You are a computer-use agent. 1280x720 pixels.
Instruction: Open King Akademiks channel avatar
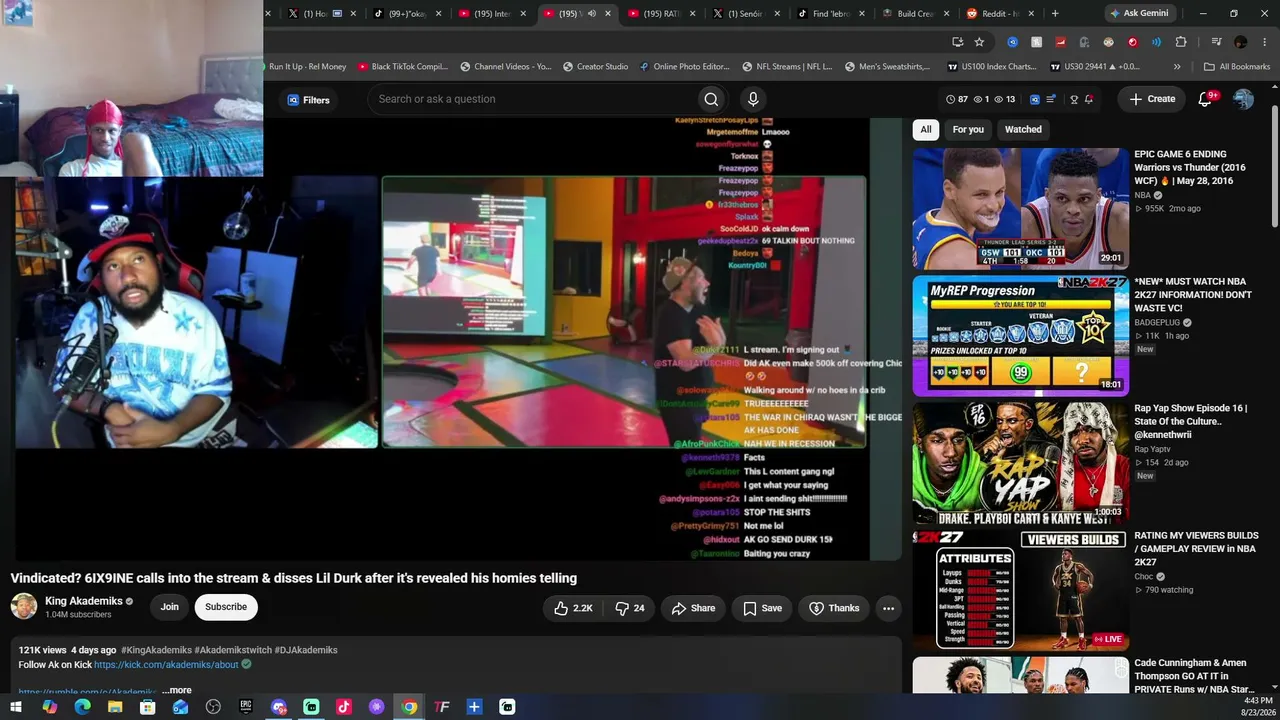pyautogui.click(x=24, y=606)
